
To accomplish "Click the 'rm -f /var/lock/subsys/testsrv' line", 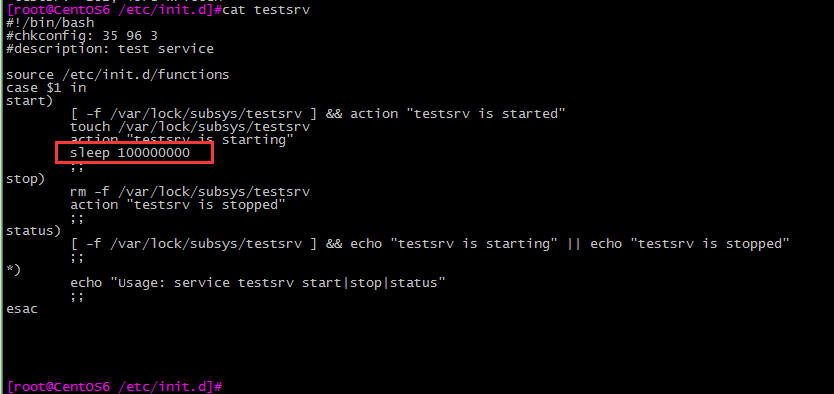I will tap(190, 192).
